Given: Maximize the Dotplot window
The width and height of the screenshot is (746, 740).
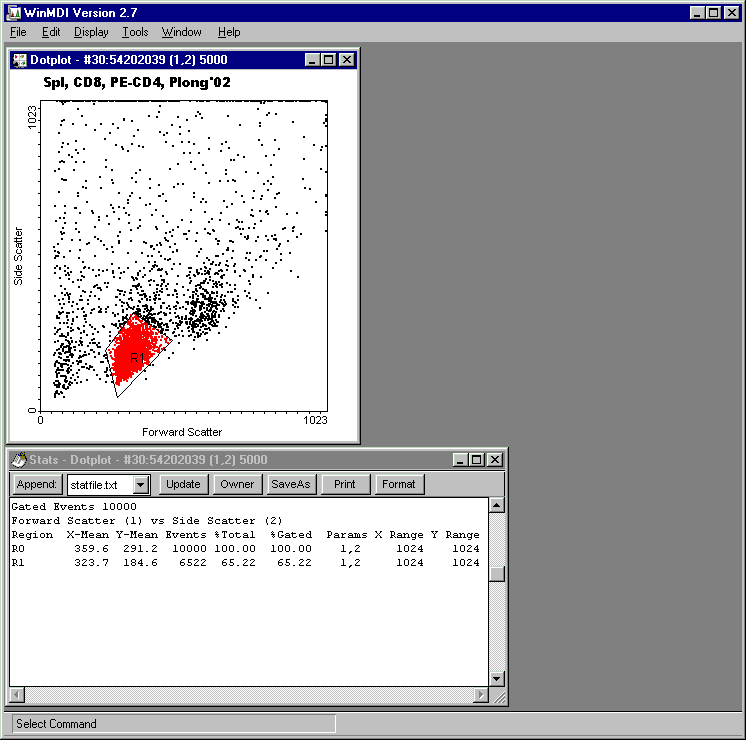Looking at the screenshot, I should point(329,60).
